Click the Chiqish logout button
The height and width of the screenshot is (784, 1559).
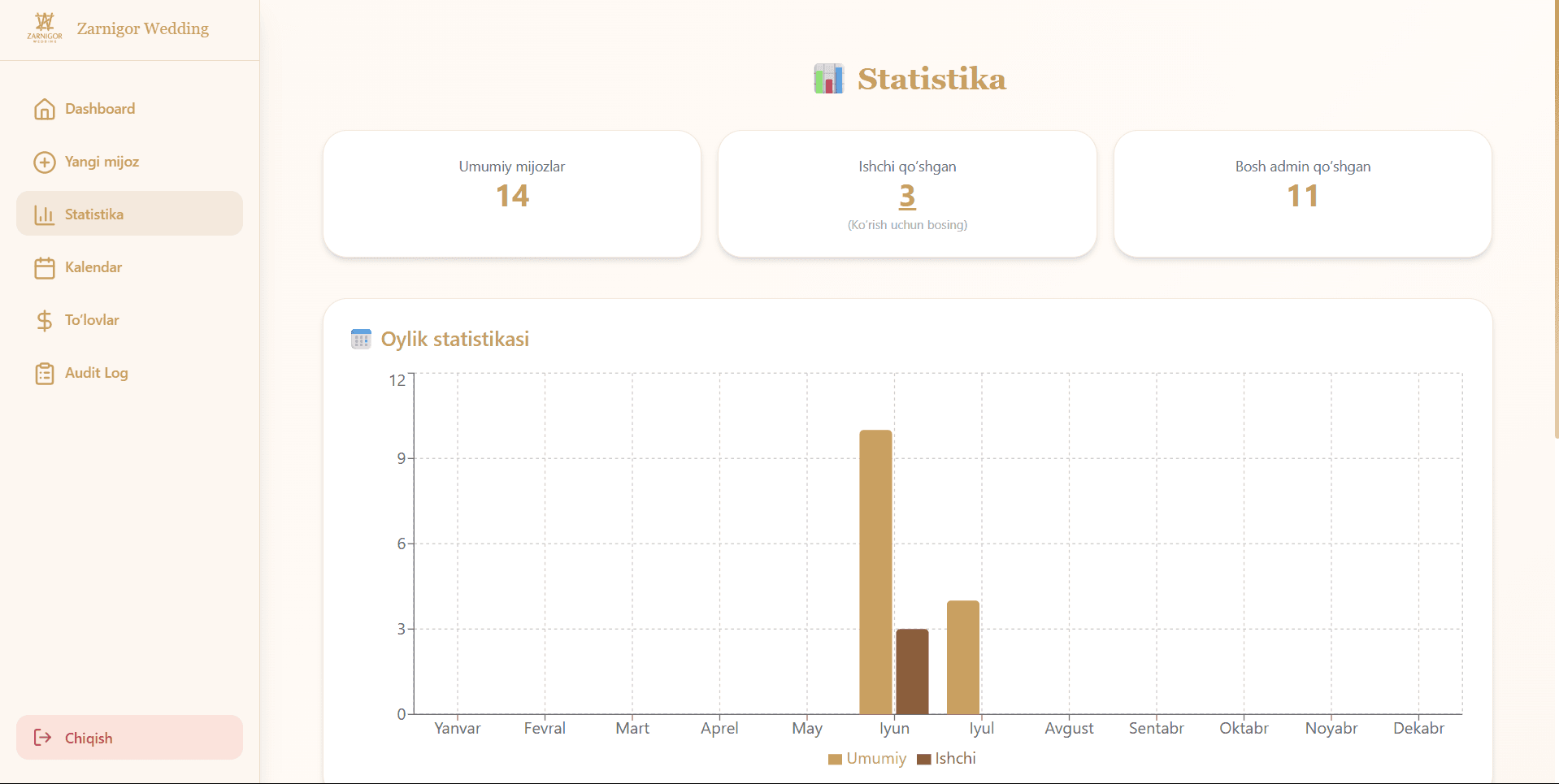tap(129, 738)
